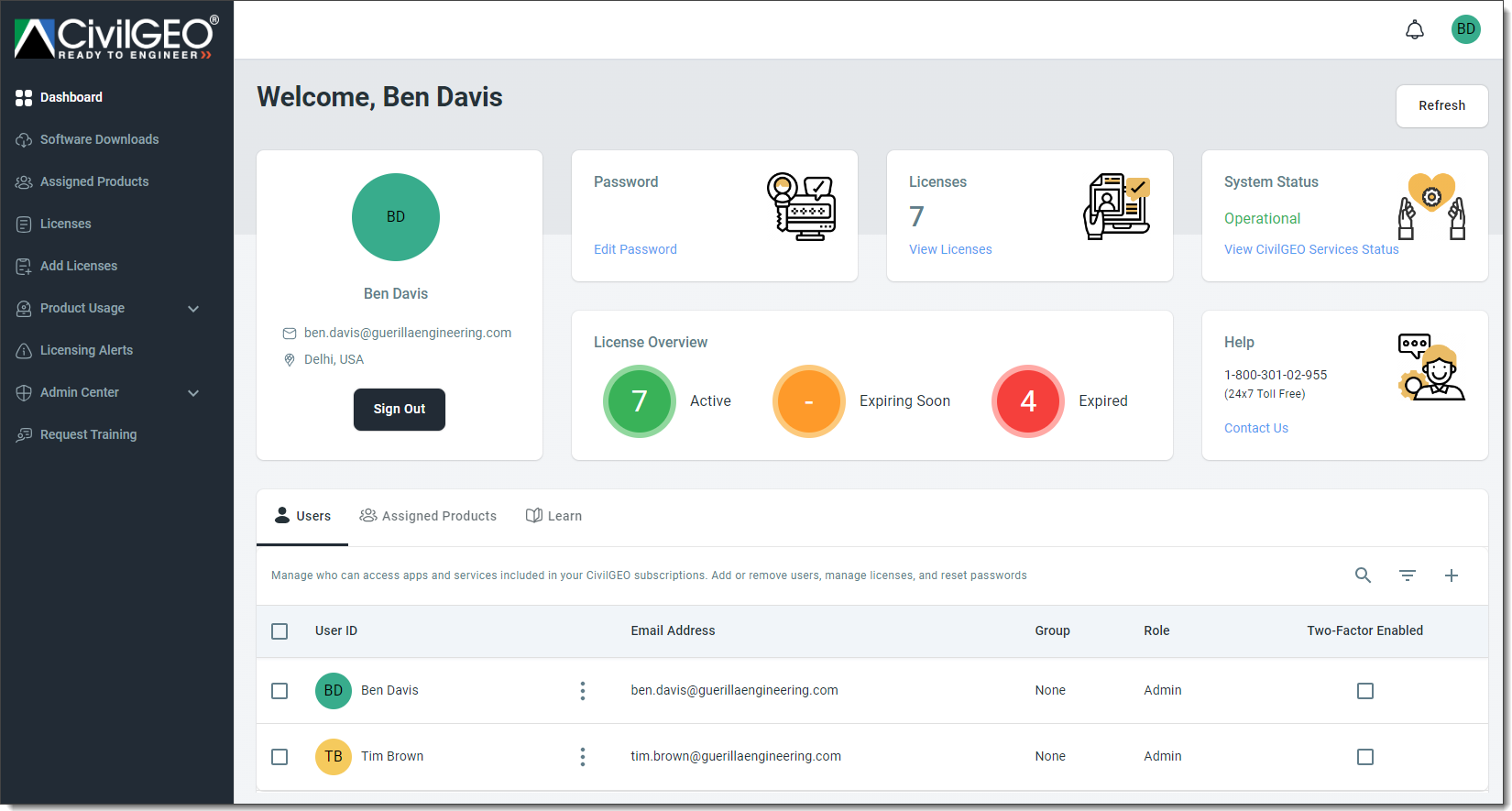Search users with the magnifier icon
This screenshot has width=1512, height=811.
tap(1364, 575)
